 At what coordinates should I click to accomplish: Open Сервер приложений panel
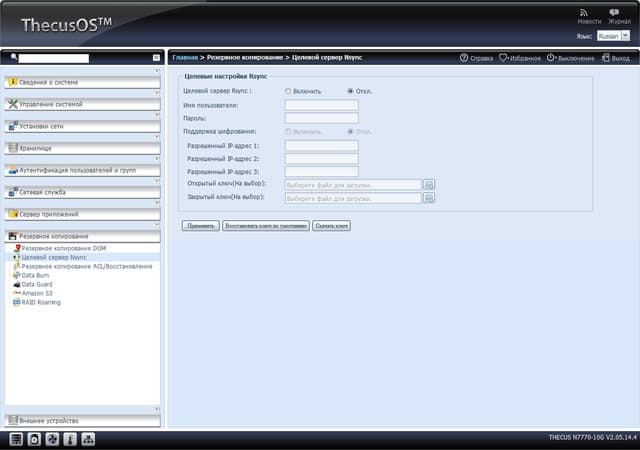[82, 214]
